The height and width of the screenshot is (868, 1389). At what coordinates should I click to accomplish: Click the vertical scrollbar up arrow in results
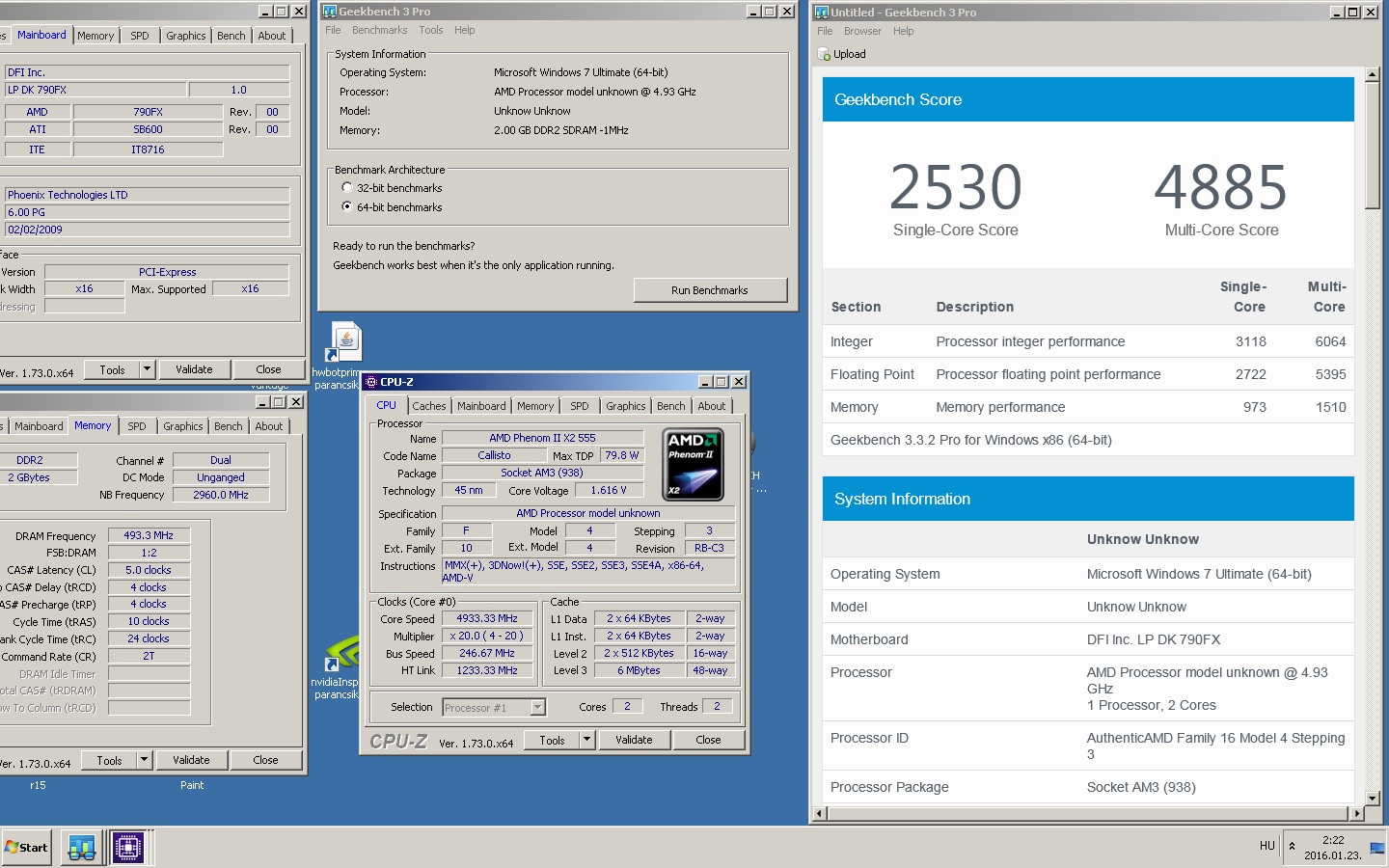[1373, 74]
